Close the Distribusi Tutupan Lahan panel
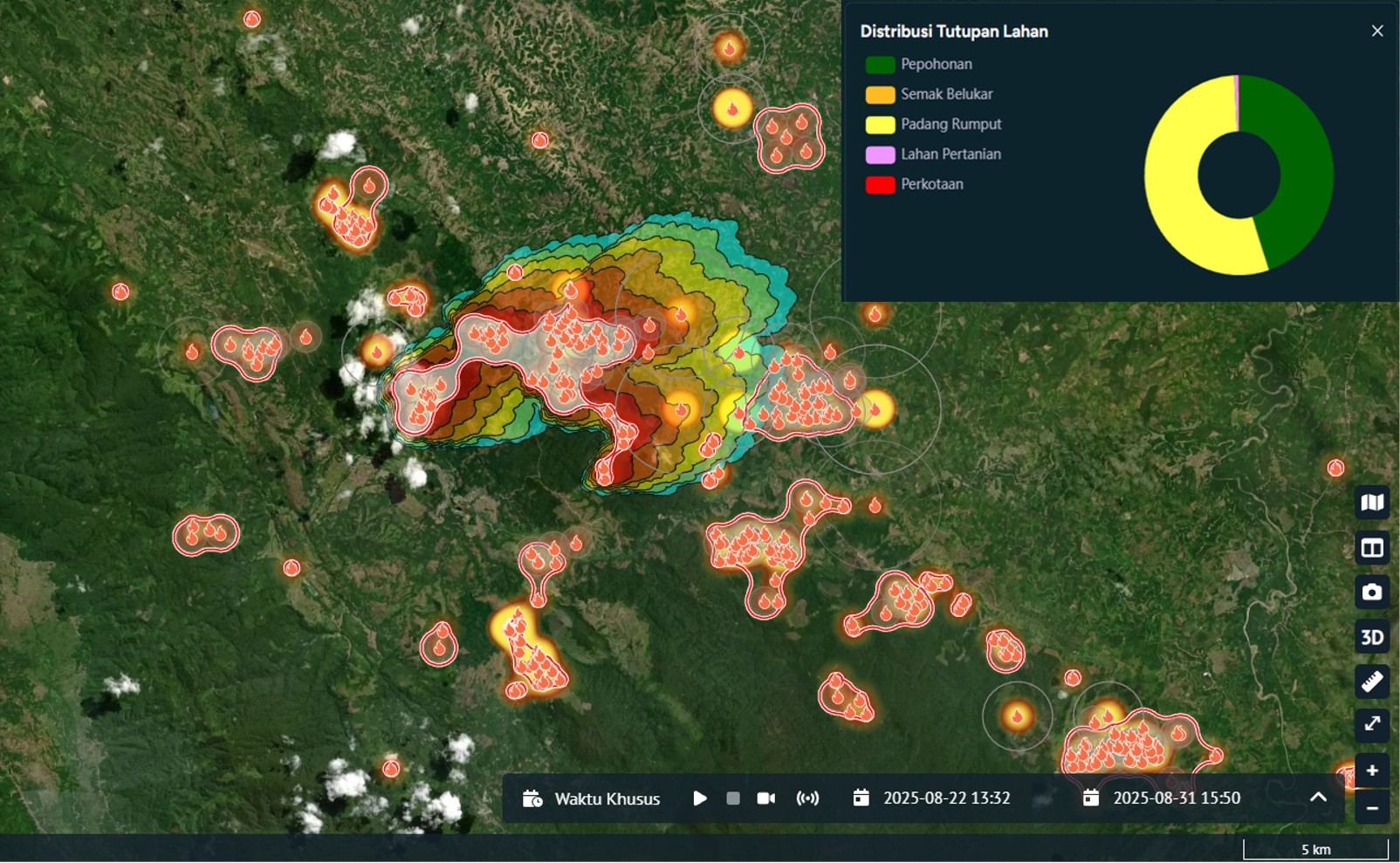 1377,31
